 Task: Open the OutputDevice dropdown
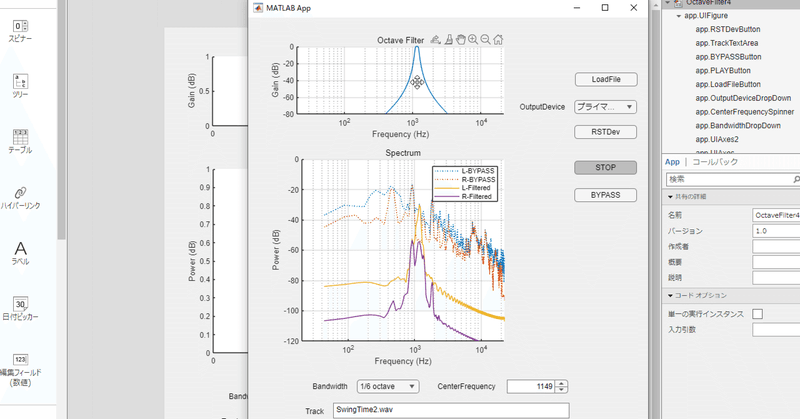coord(606,107)
